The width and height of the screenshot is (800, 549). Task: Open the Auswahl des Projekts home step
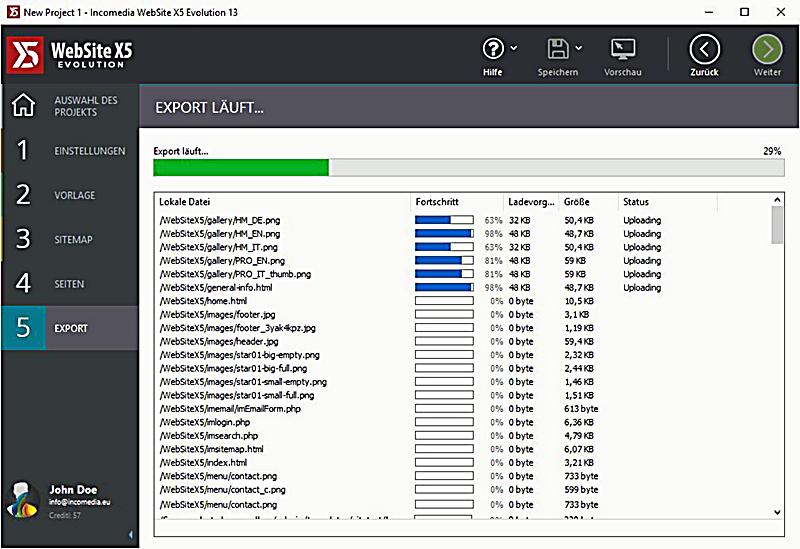[x=70, y=106]
